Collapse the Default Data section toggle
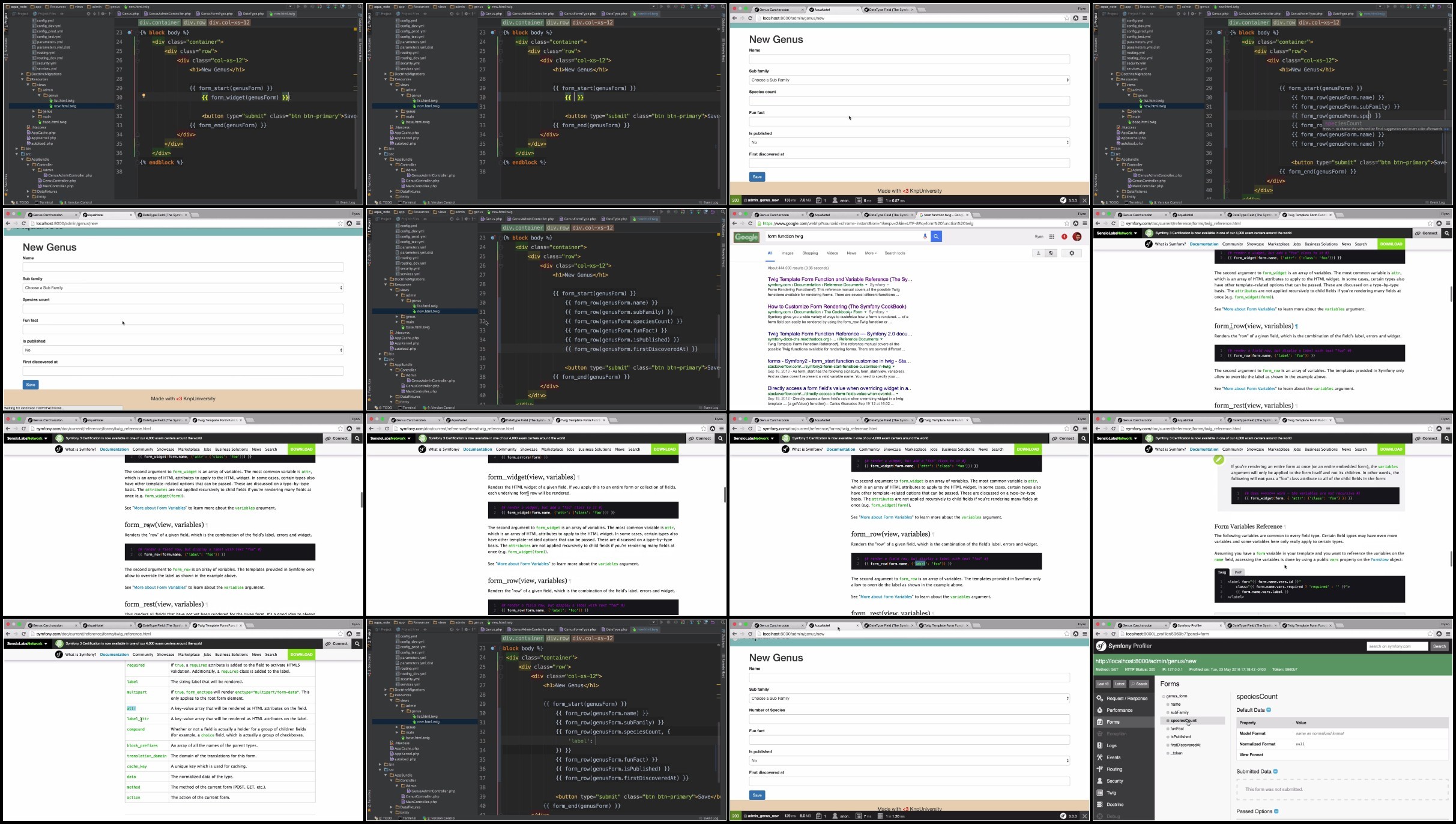The image size is (1456, 824). coord(1269,710)
